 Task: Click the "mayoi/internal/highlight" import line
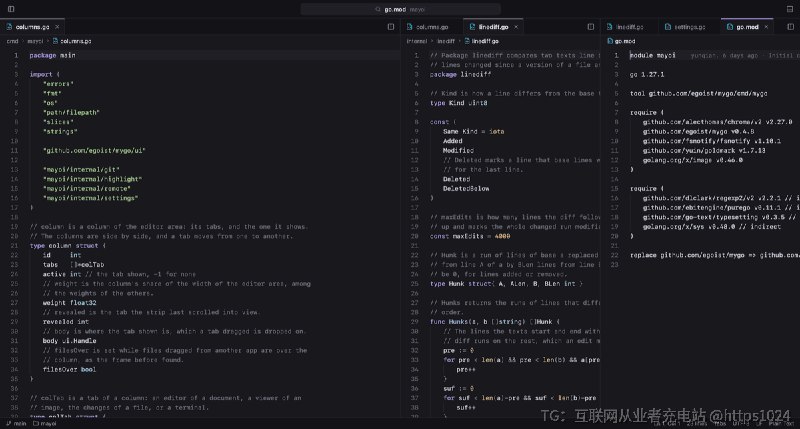92,179
